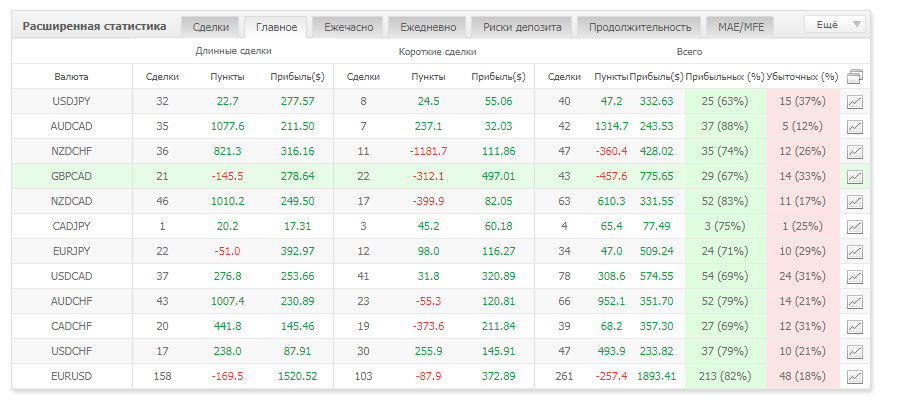Screen dimensions: 912x409
Task: Click the 775.65 total profit for GBPCAD
Action: tap(656, 176)
